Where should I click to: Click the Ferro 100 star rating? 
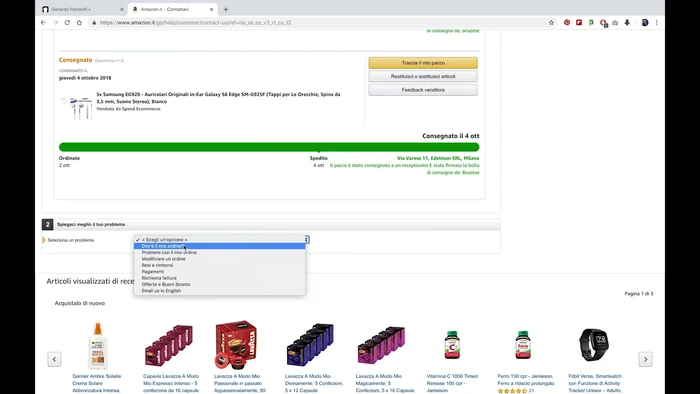pyautogui.click(x=512, y=391)
